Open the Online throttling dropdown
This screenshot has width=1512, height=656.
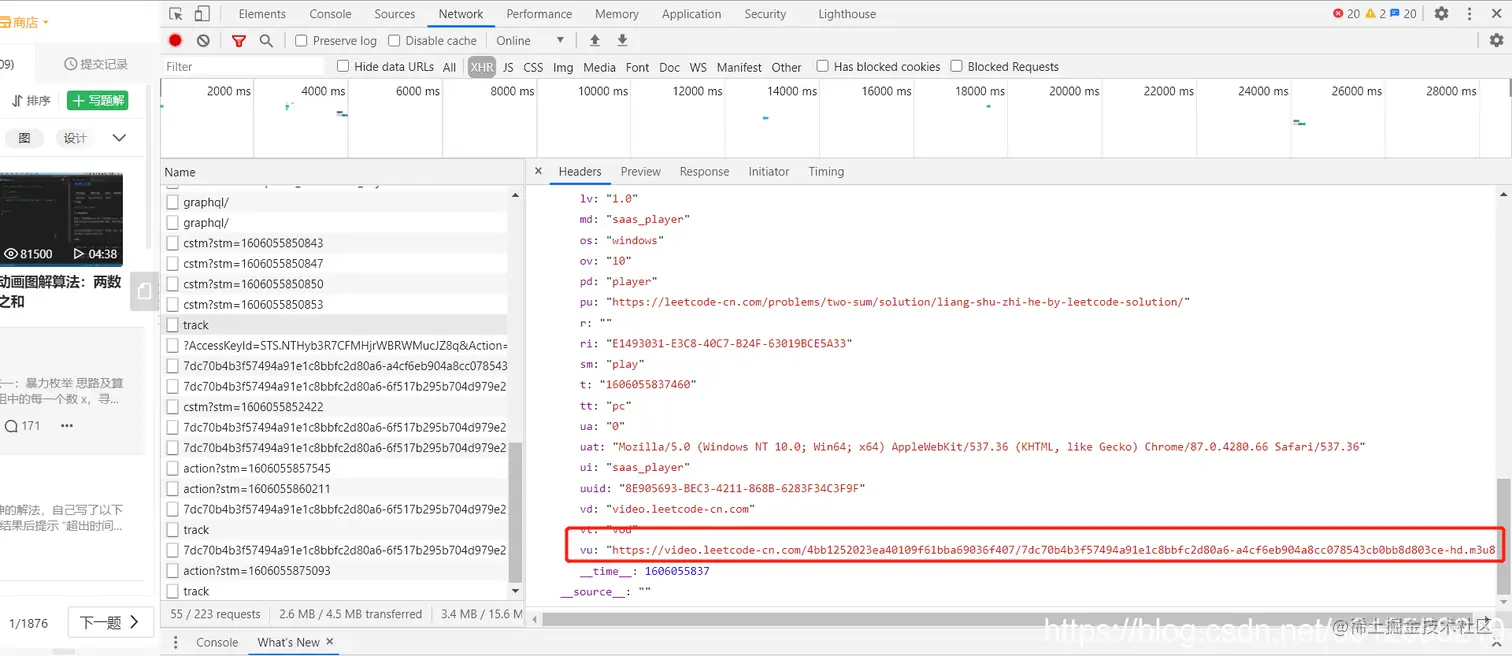[x=530, y=40]
